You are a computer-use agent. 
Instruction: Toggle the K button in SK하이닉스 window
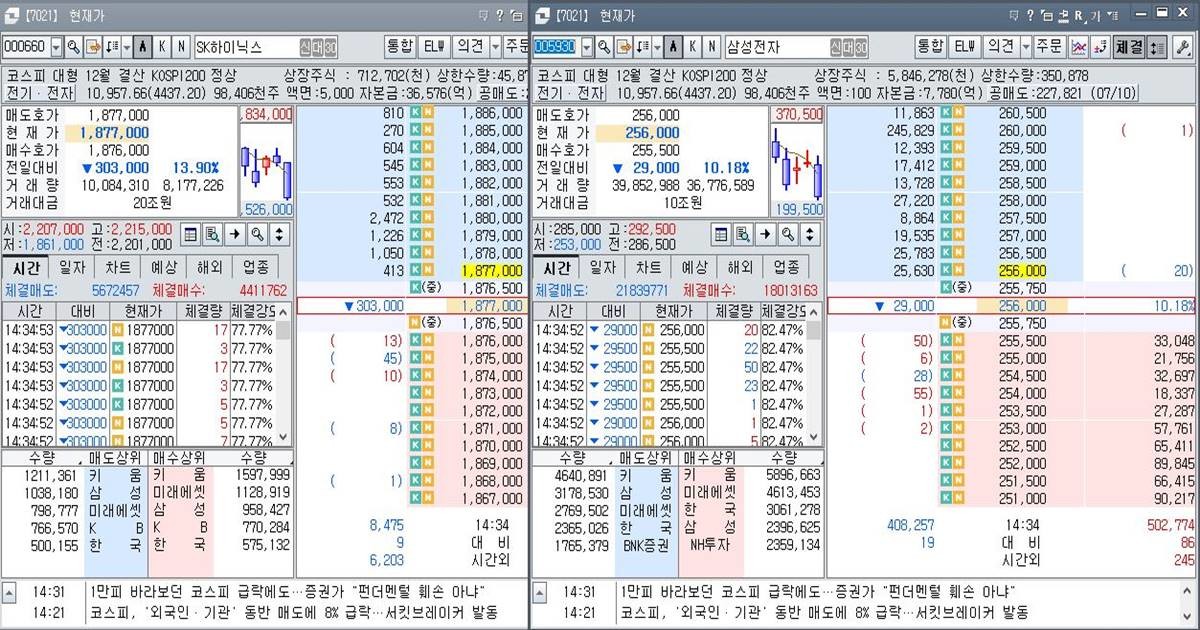pos(162,47)
